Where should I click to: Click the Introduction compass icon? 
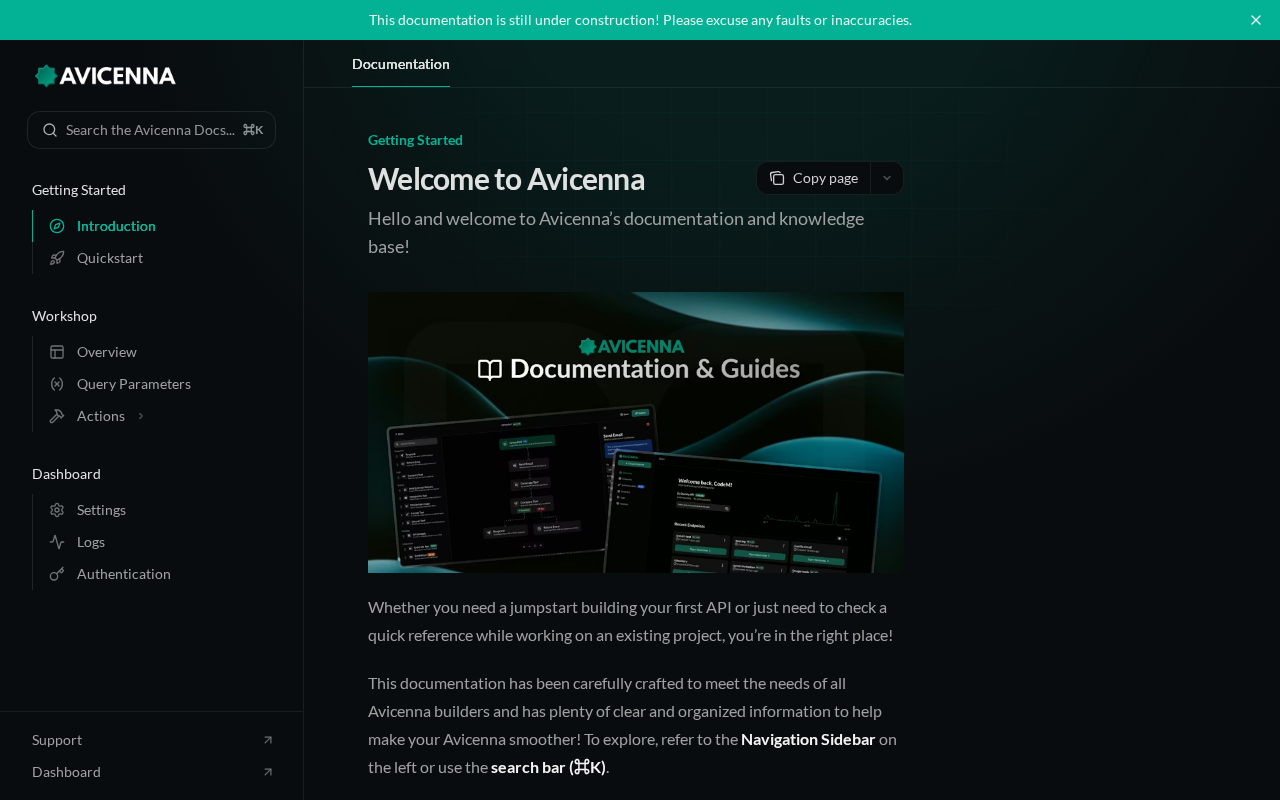[57, 226]
